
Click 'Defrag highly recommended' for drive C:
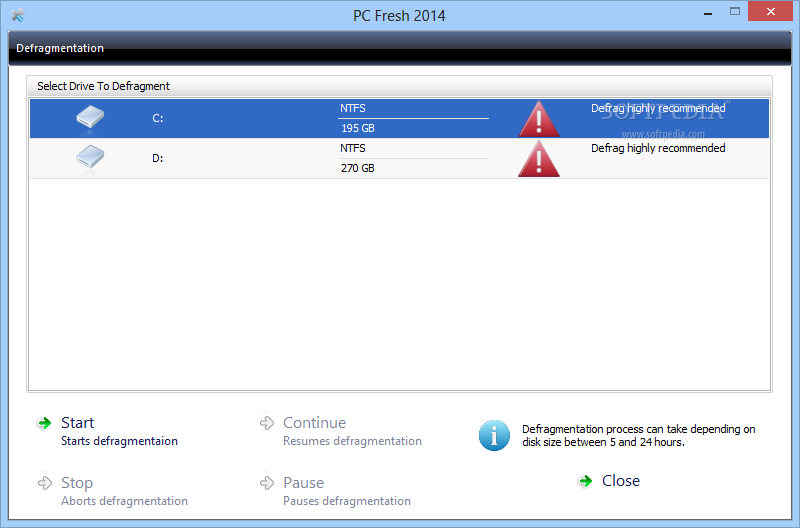coord(658,108)
